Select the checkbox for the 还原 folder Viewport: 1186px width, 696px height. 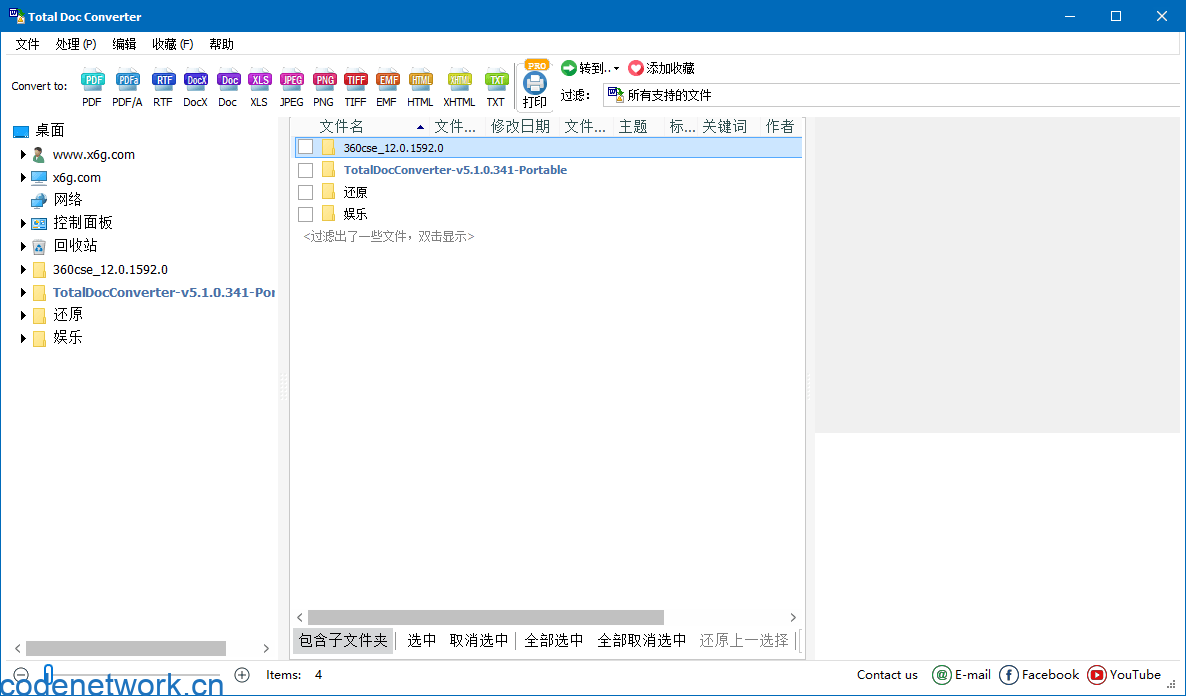pyautogui.click(x=305, y=191)
